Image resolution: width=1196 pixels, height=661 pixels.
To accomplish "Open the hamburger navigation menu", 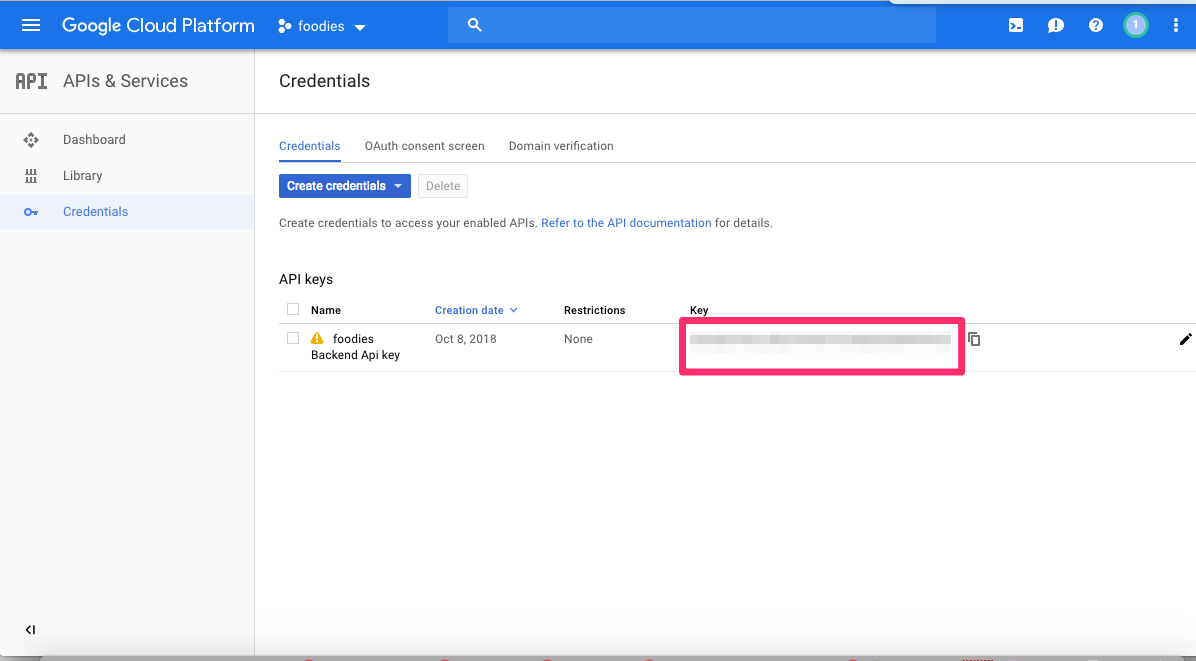I will 31,25.
